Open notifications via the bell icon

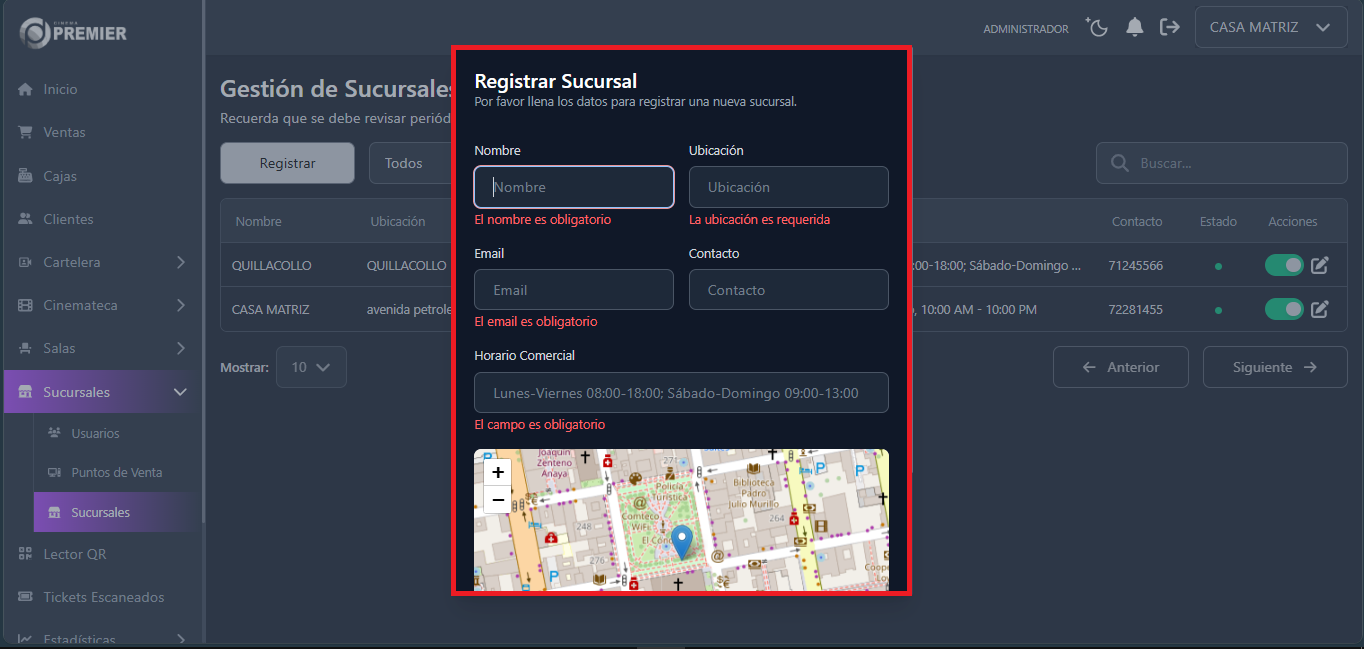coord(1135,27)
